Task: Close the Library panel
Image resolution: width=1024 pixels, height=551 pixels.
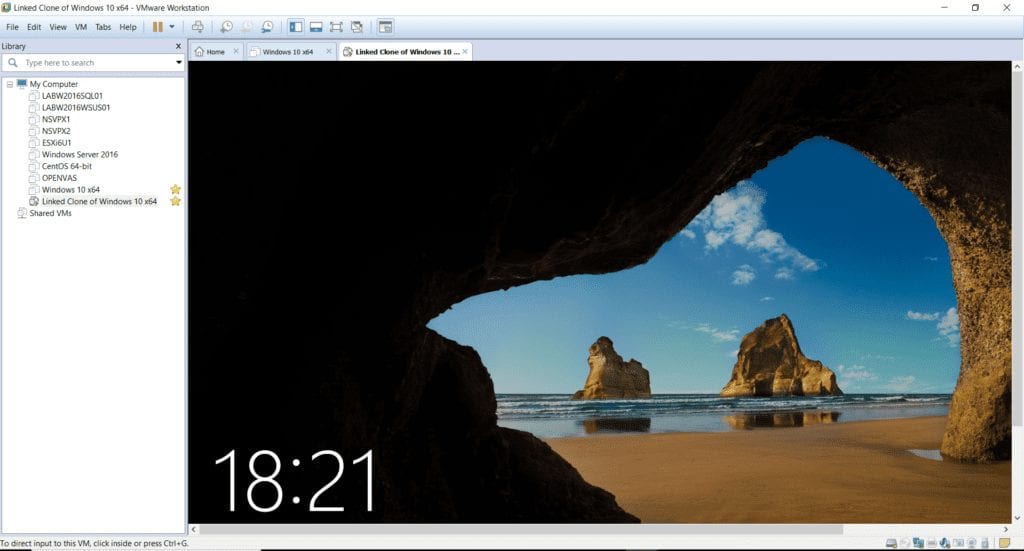Action: 178,46
